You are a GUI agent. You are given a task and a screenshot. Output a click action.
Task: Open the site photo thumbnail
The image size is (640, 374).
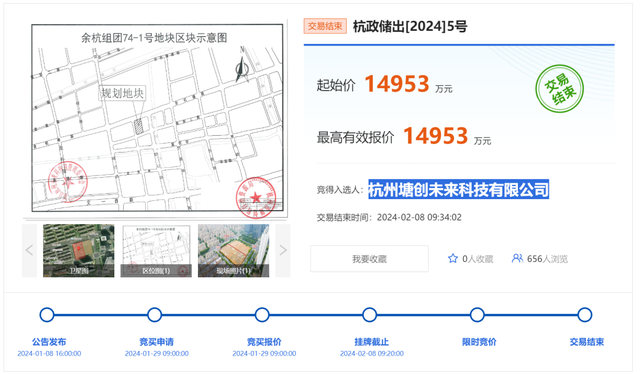[x=233, y=251]
